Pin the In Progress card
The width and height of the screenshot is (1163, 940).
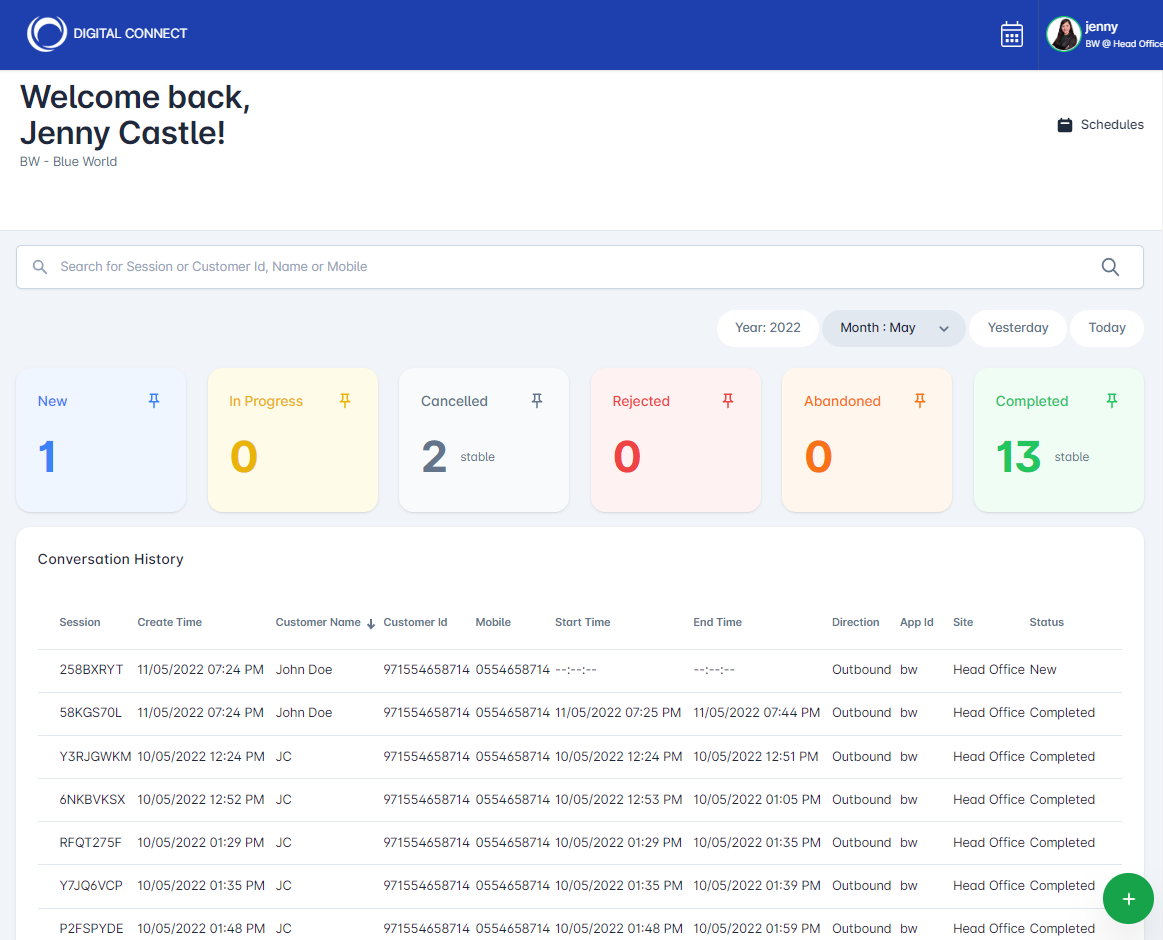pyautogui.click(x=345, y=401)
